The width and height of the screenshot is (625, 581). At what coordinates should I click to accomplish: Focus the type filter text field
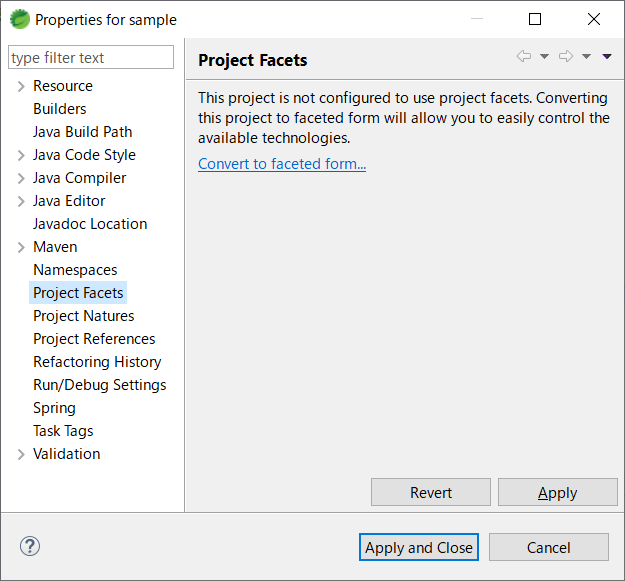91,57
